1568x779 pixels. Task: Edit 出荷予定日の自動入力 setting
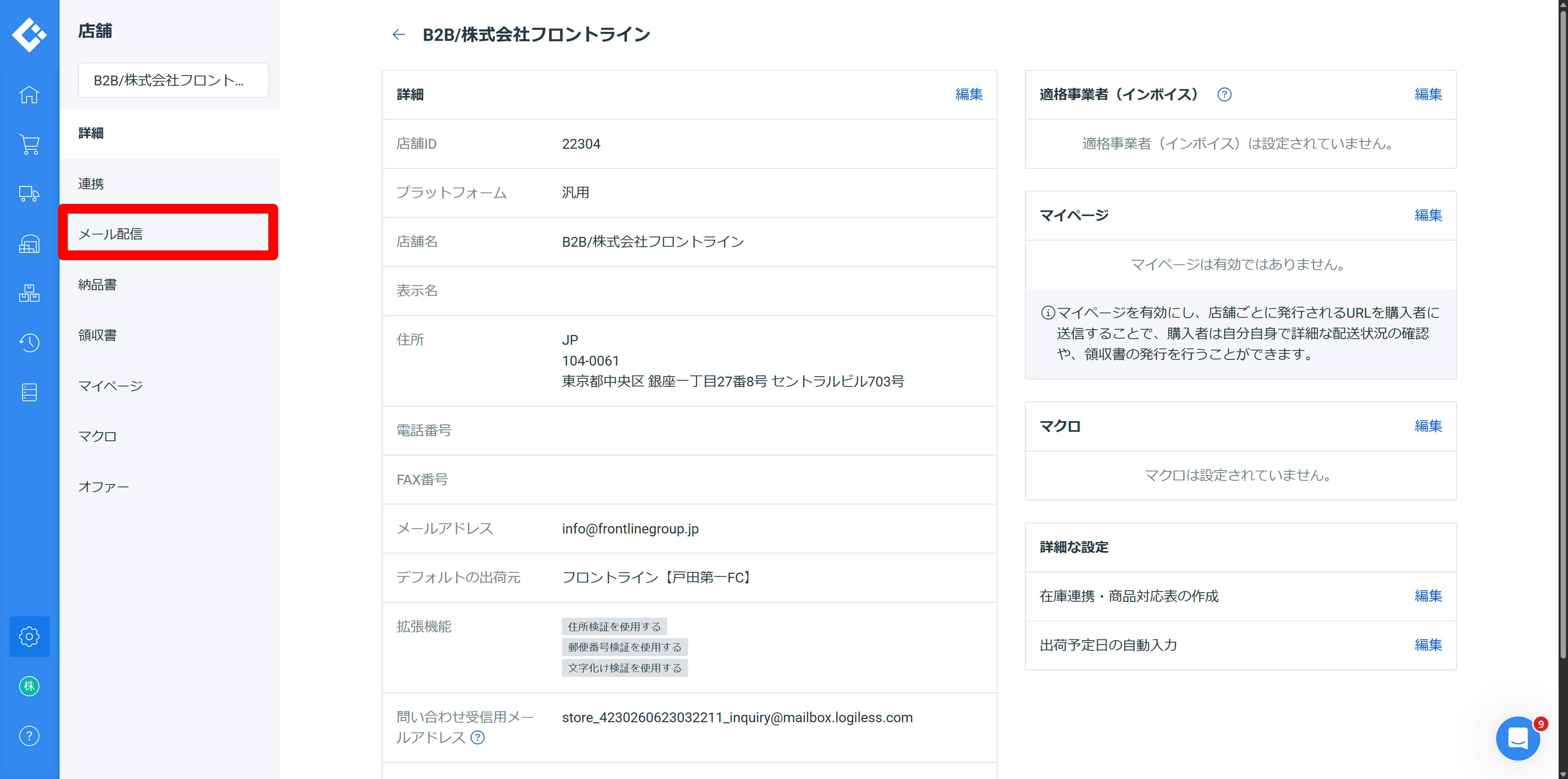(x=1428, y=644)
